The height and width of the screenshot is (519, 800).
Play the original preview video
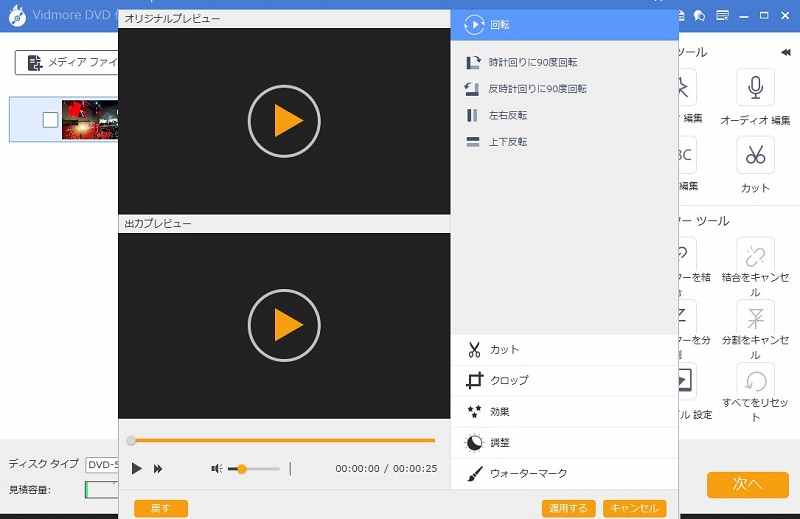point(284,121)
